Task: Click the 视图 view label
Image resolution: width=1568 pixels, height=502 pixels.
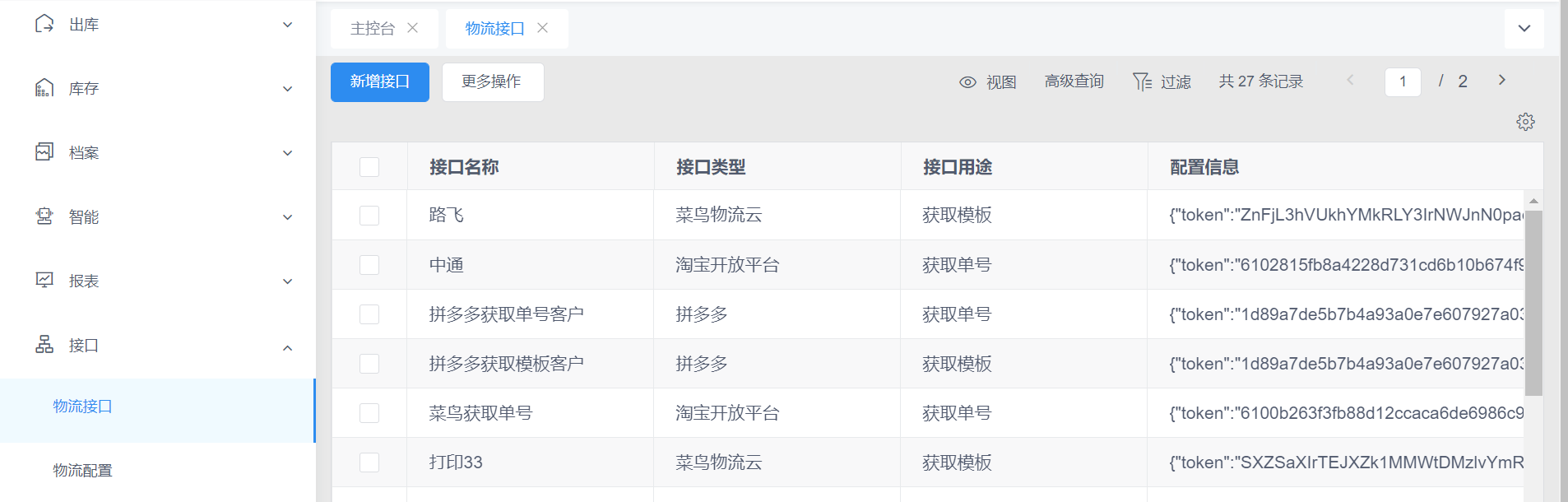Action: pyautogui.click(x=1001, y=82)
